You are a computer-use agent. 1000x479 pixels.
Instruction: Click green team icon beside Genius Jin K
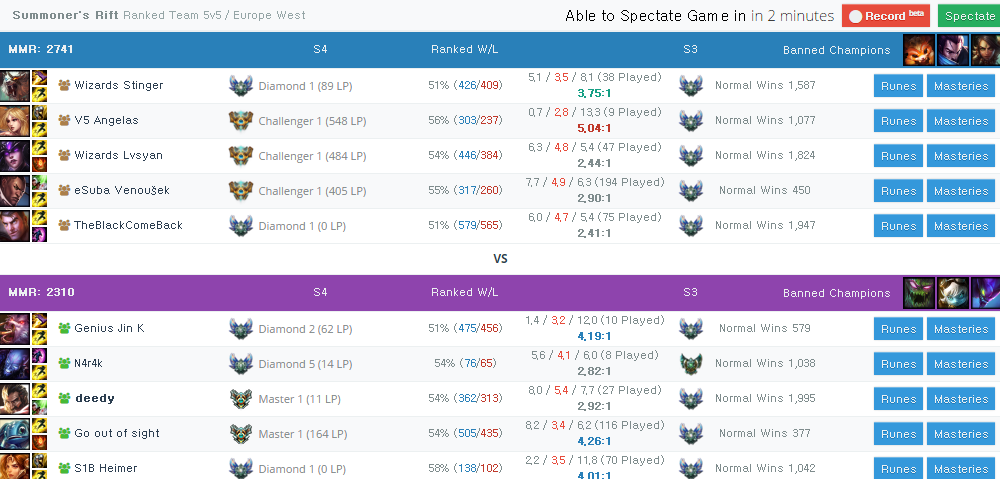click(x=64, y=328)
